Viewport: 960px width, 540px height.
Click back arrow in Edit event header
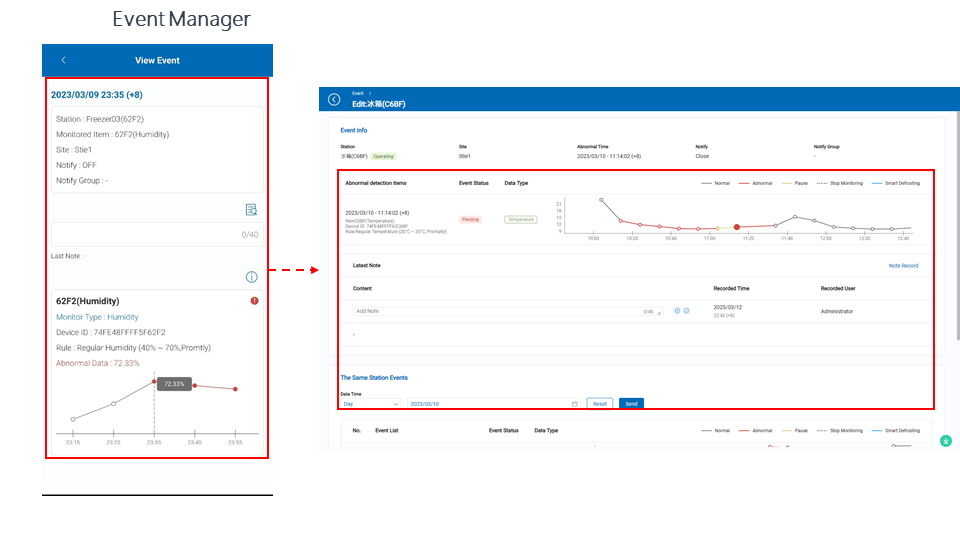click(x=334, y=99)
